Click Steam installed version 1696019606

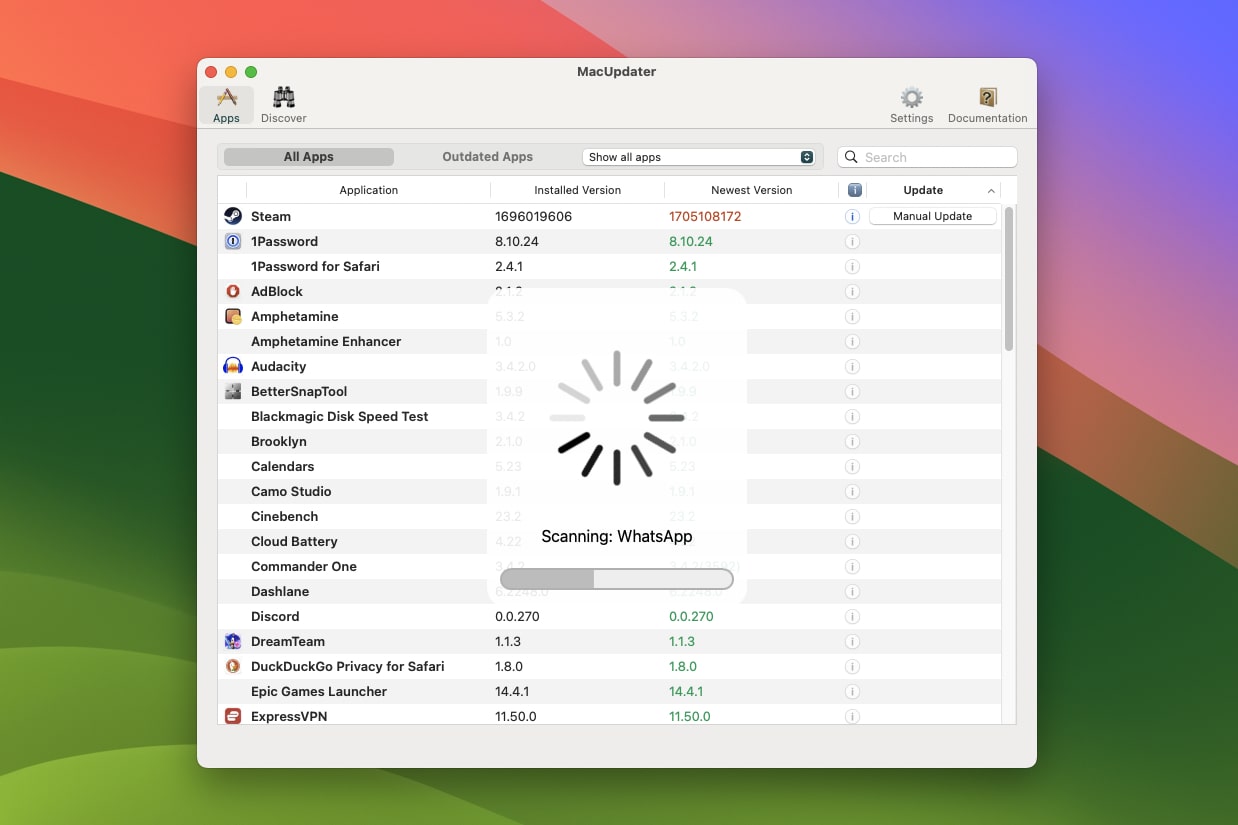(x=533, y=216)
